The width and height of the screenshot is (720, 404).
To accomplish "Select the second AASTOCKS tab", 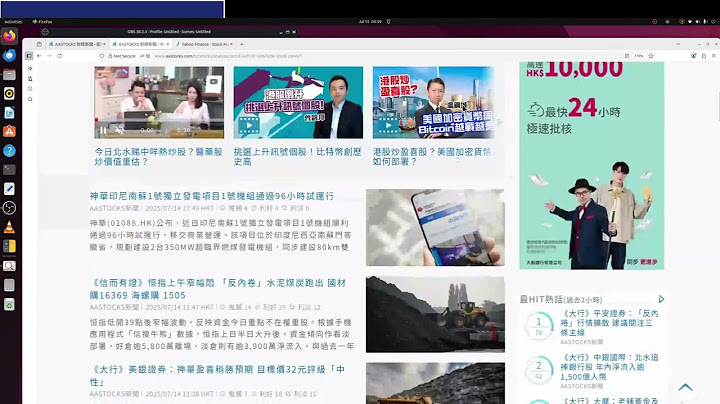I will (140, 44).
